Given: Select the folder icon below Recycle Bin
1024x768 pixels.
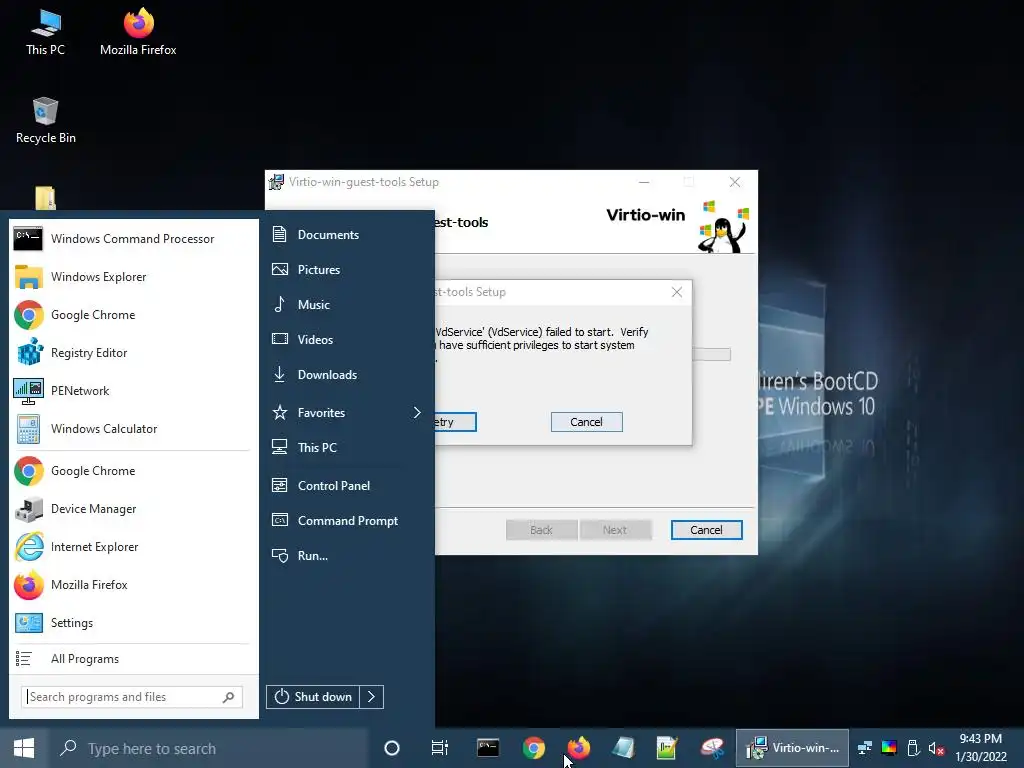Looking at the screenshot, I should [x=45, y=198].
